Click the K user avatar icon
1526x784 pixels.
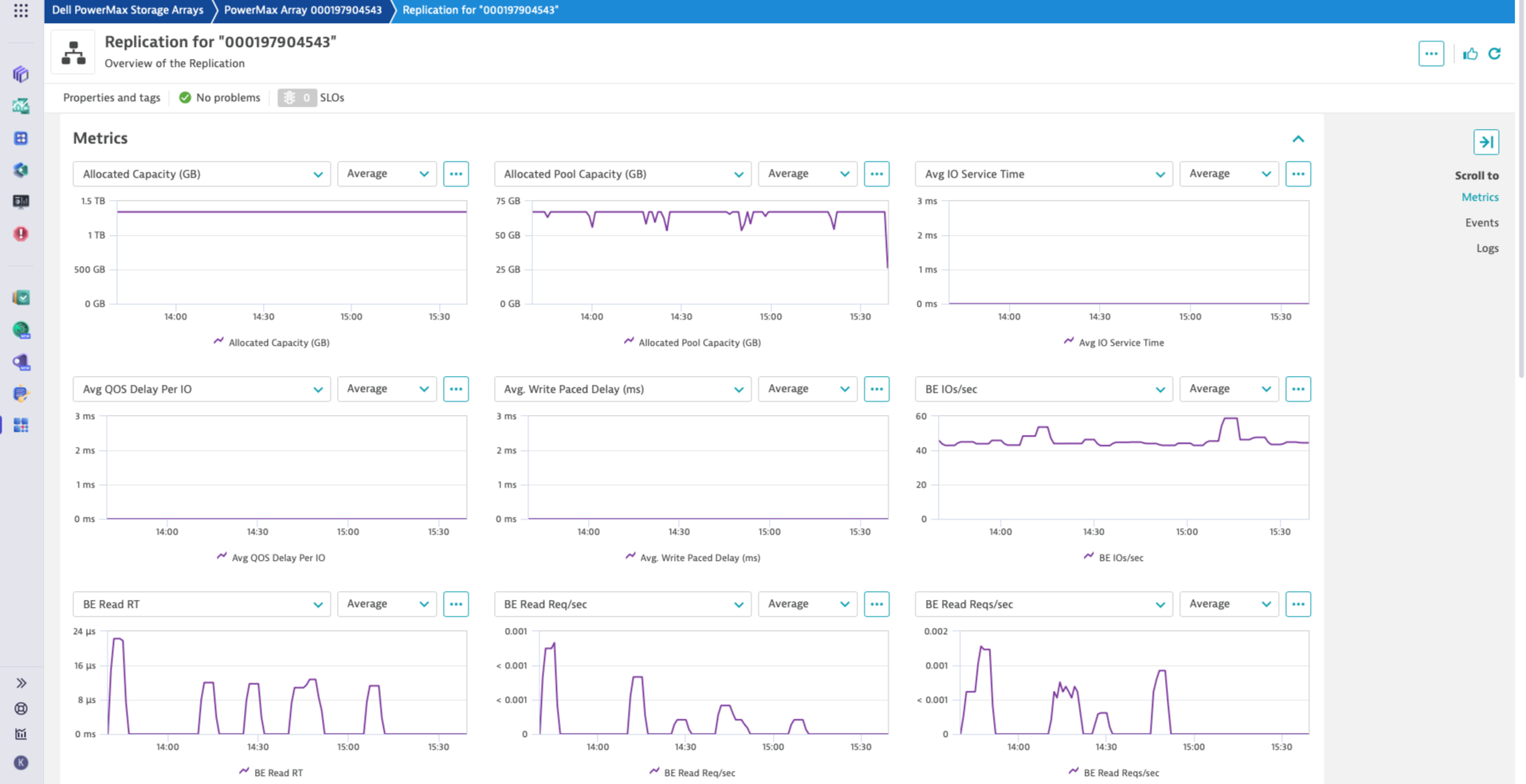click(x=21, y=762)
